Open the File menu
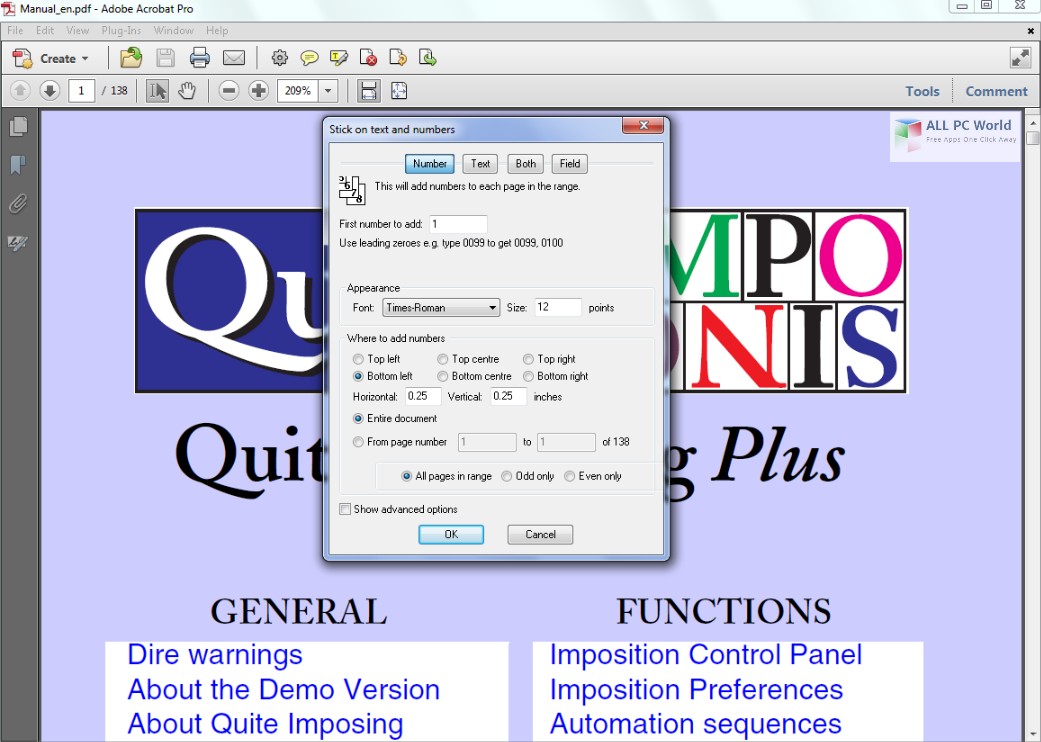 tap(15, 31)
